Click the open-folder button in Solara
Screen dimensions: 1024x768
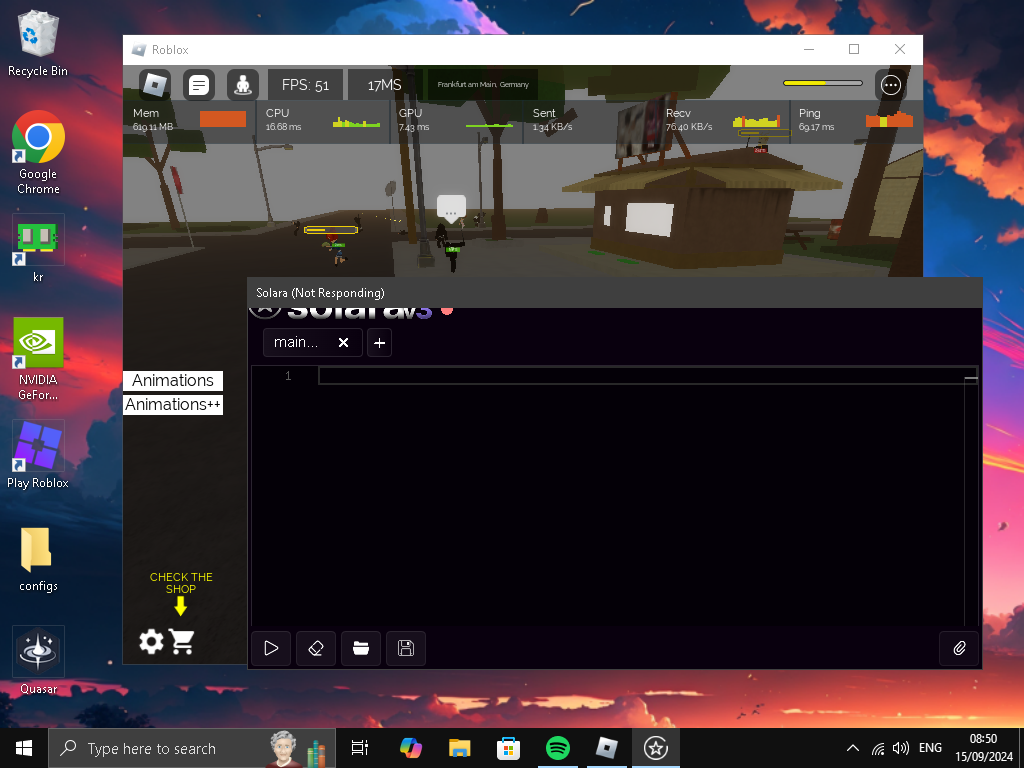tap(360, 648)
